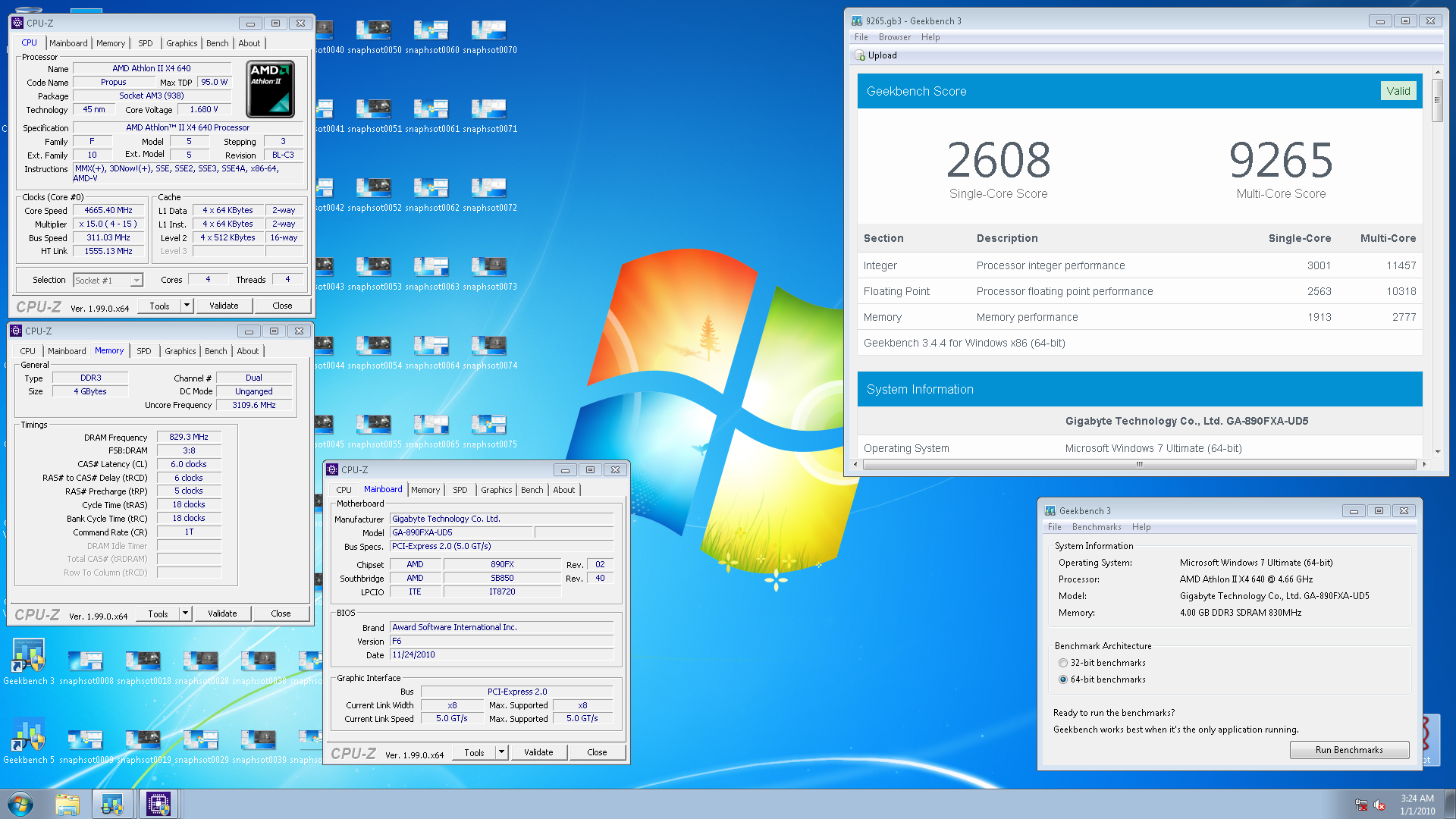Open the snaphsot0063 desktop icon

click(x=432, y=275)
